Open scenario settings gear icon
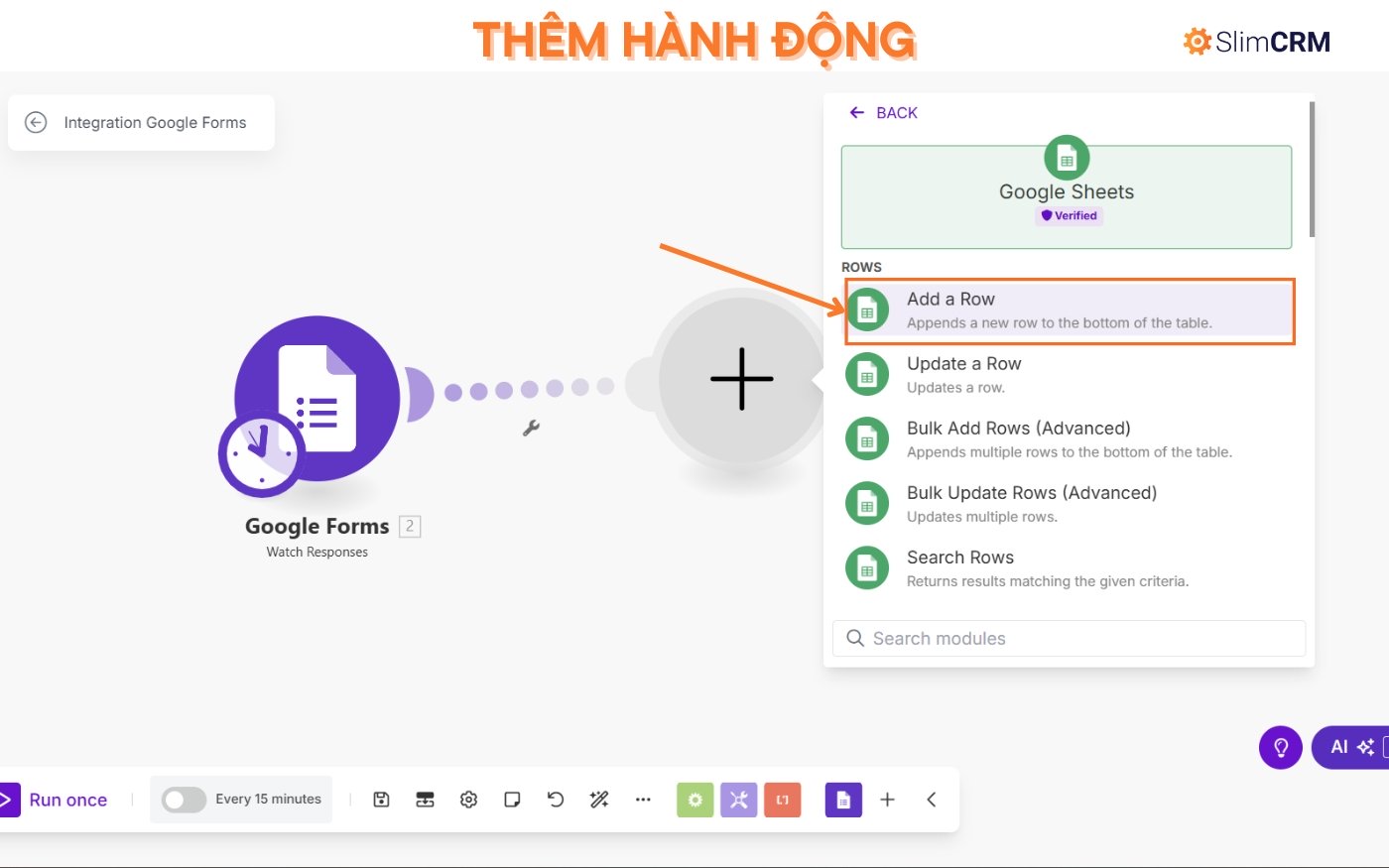 [468, 800]
